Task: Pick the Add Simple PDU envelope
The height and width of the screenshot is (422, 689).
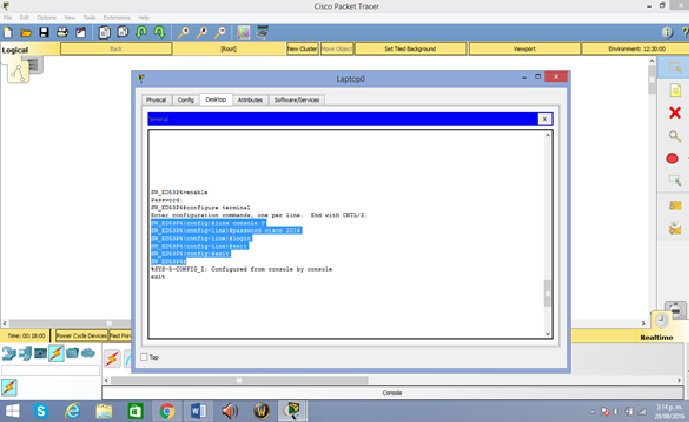Action: [x=674, y=205]
